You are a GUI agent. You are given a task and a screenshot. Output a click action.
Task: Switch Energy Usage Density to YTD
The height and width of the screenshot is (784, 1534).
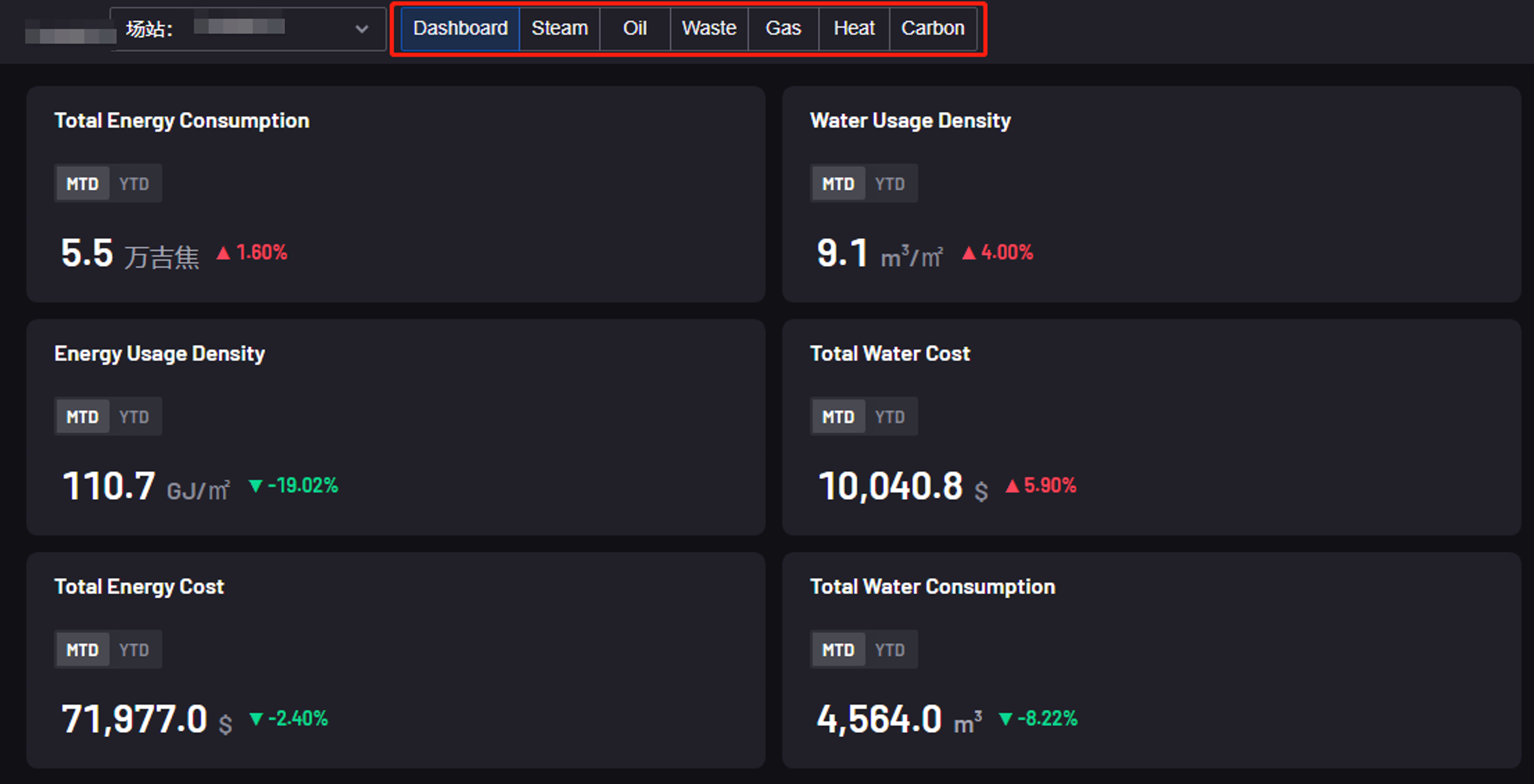[x=134, y=417]
